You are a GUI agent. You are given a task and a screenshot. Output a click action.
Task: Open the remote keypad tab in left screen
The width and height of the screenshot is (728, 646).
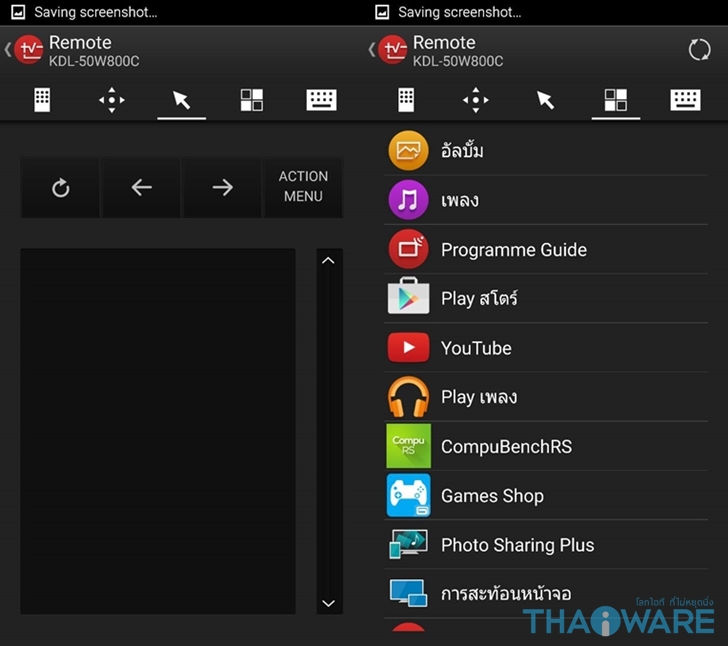coord(42,100)
